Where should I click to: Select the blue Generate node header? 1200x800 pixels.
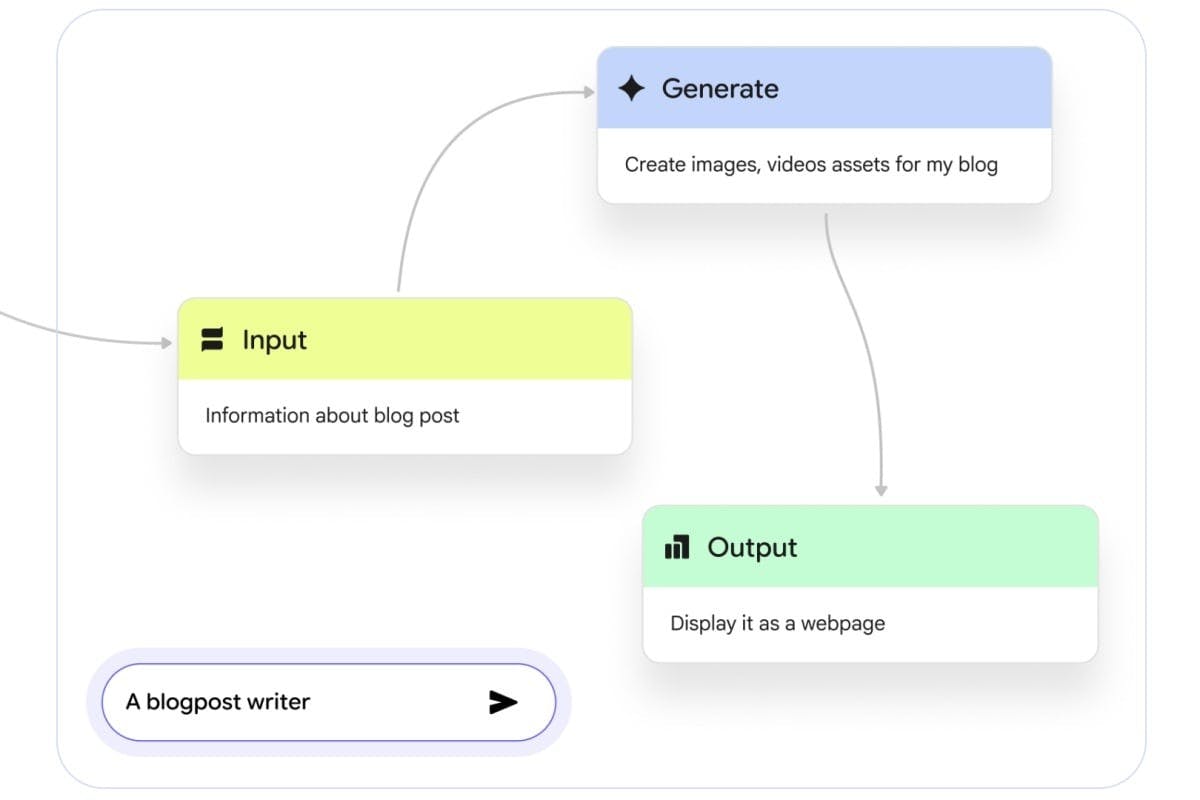824,88
